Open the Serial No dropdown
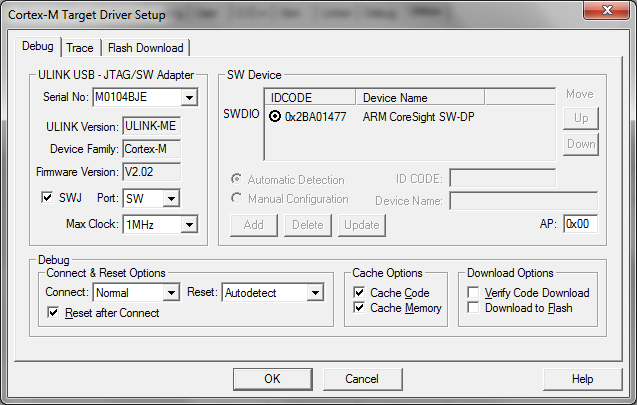 point(188,98)
